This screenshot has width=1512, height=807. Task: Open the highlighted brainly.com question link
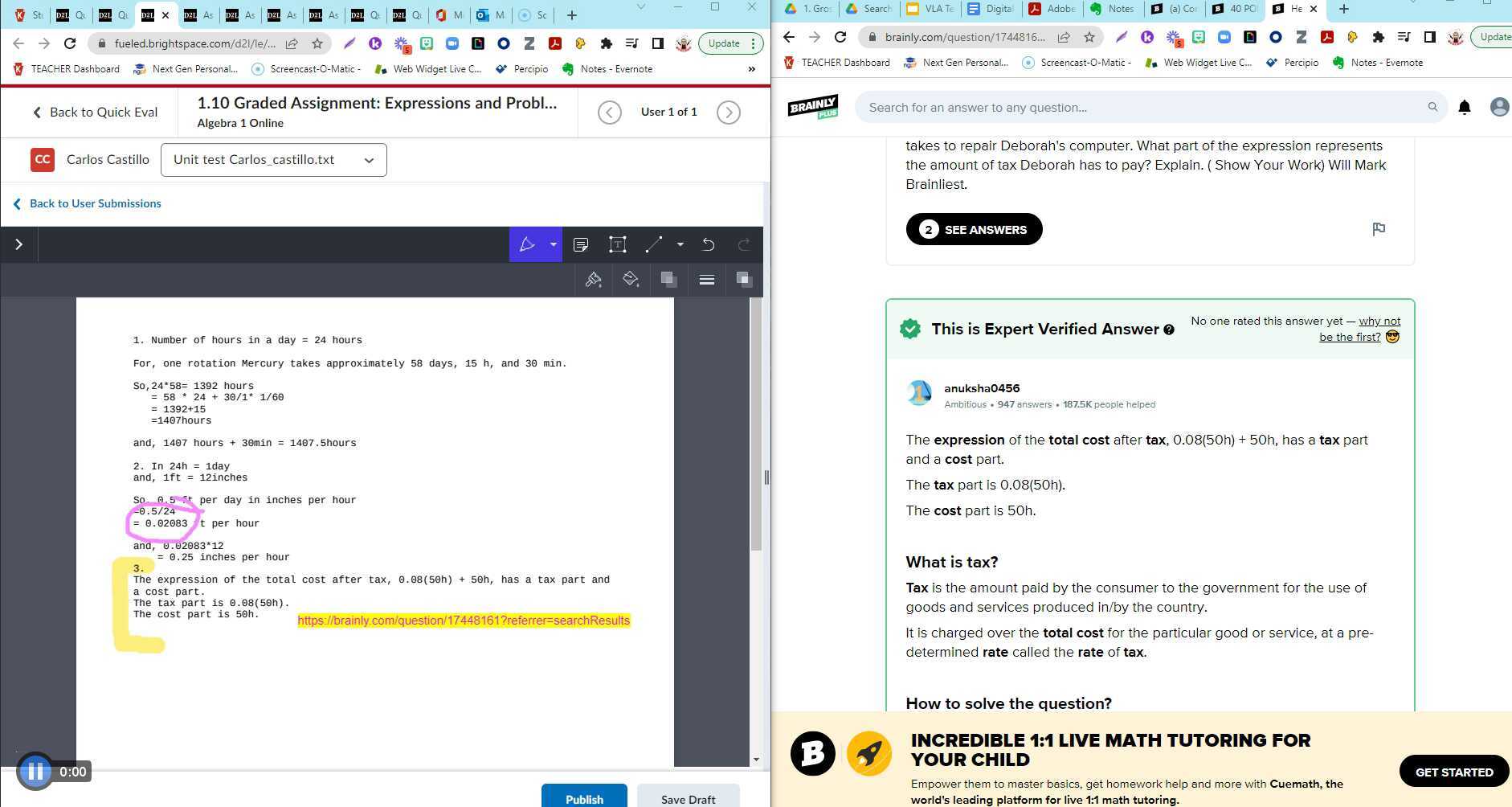pos(464,620)
